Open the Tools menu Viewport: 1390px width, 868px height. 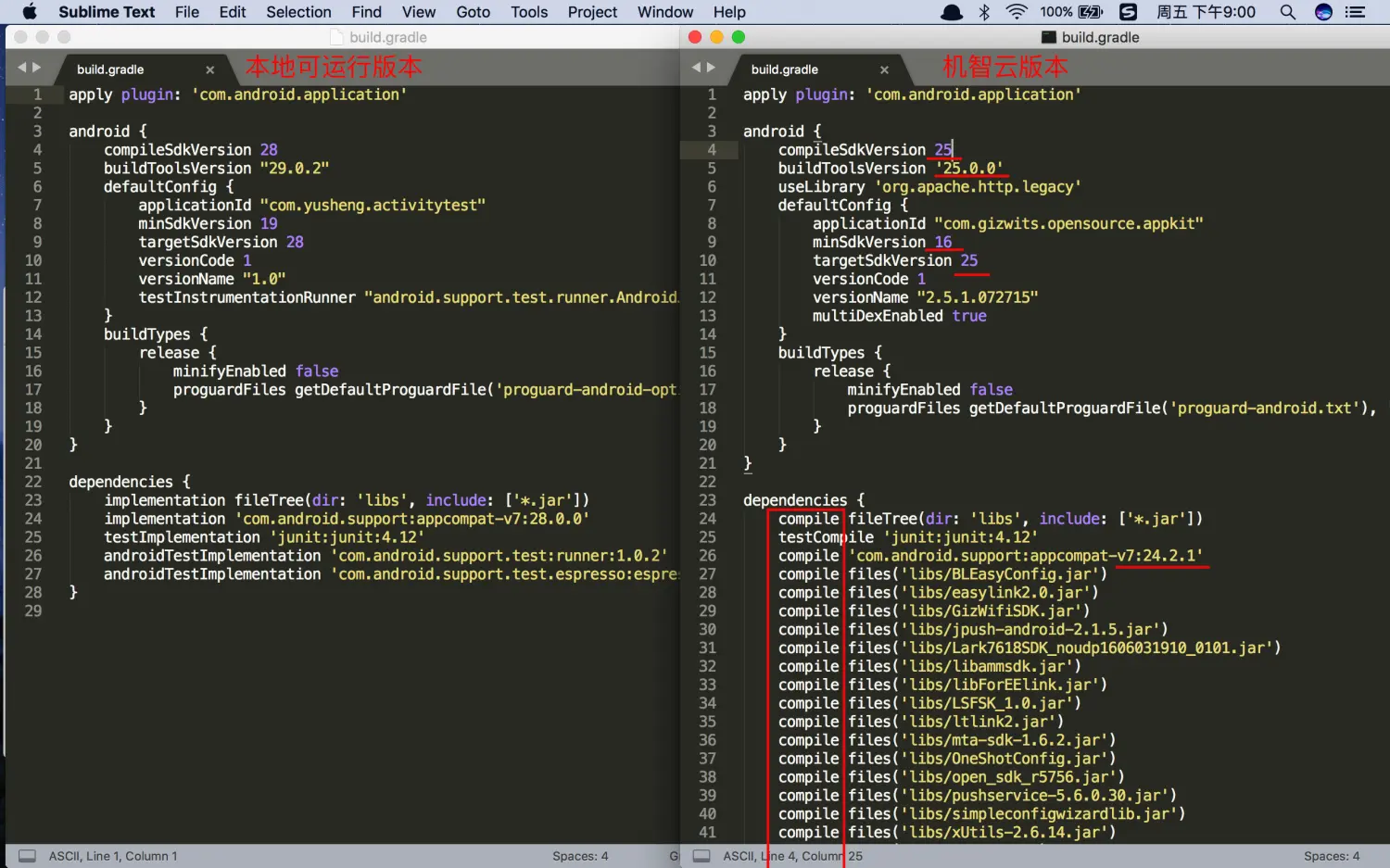[x=529, y=12]
